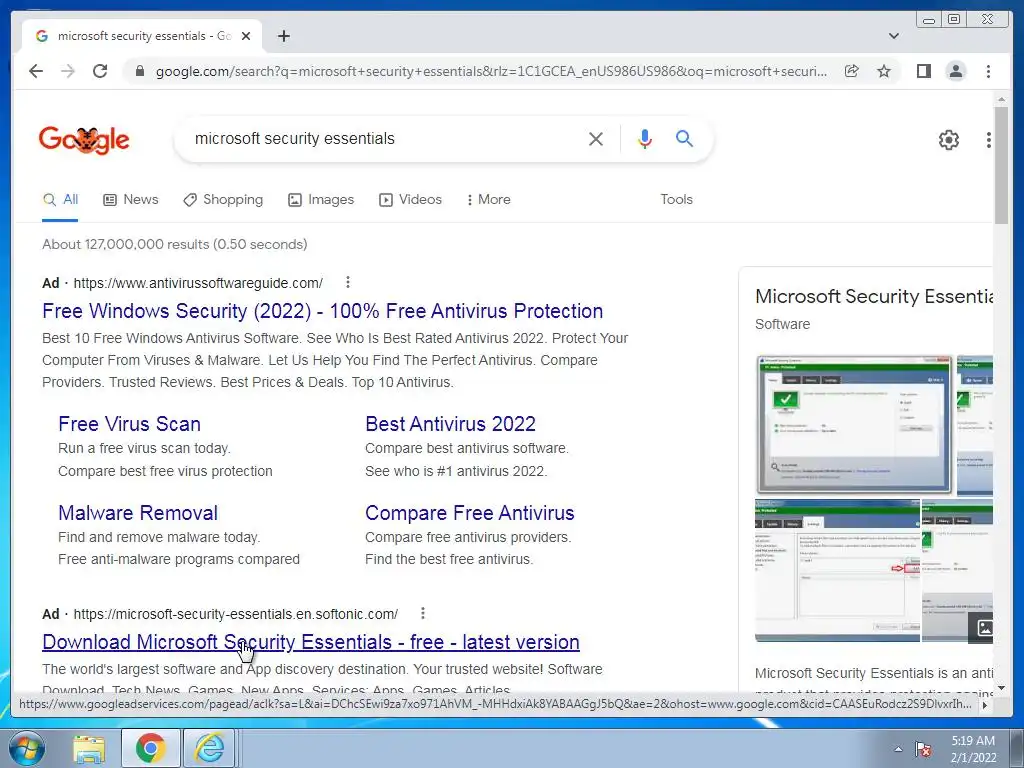Click the Chrome taskbar icon
Viewport: 1024px width, 768px height.
pos(150,748)
